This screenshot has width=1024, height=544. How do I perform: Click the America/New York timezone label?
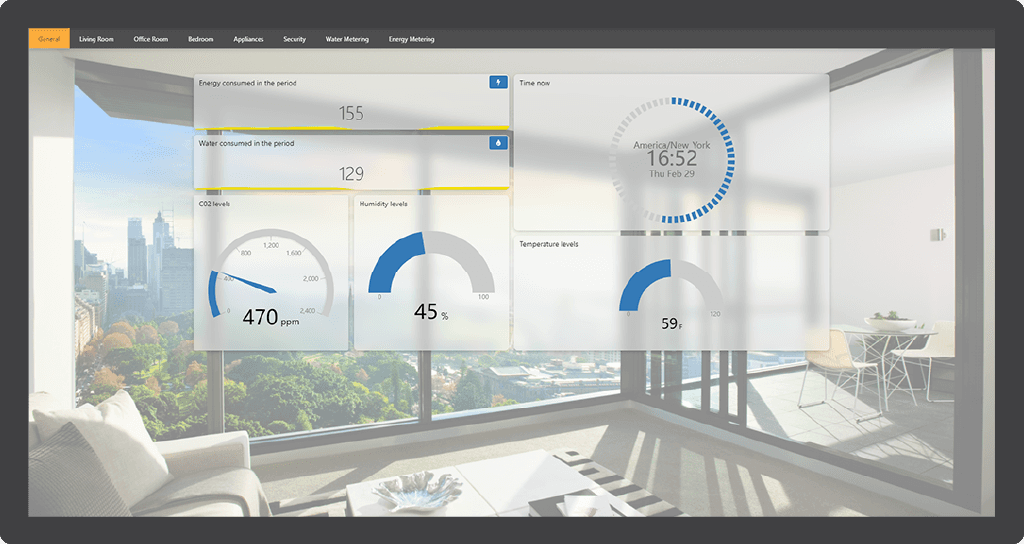672,145
